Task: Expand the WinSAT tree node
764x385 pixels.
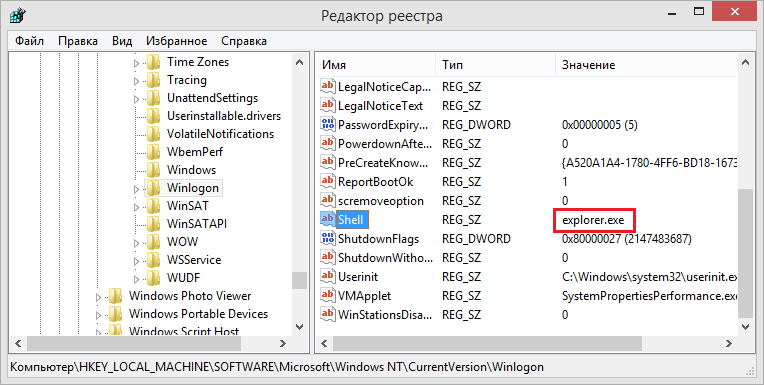Action: click(136, 207)
